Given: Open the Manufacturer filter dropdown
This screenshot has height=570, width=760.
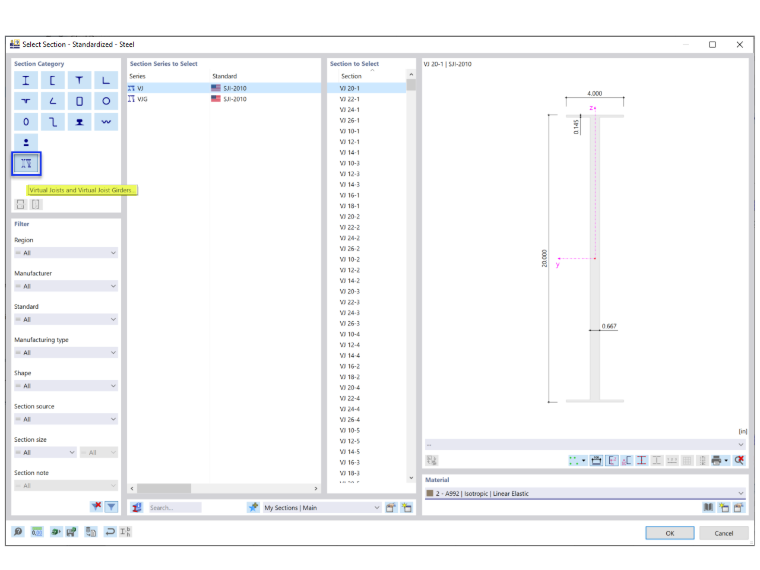Looking at the screenshot, I should pyautogui.click(x=66, y=286).
